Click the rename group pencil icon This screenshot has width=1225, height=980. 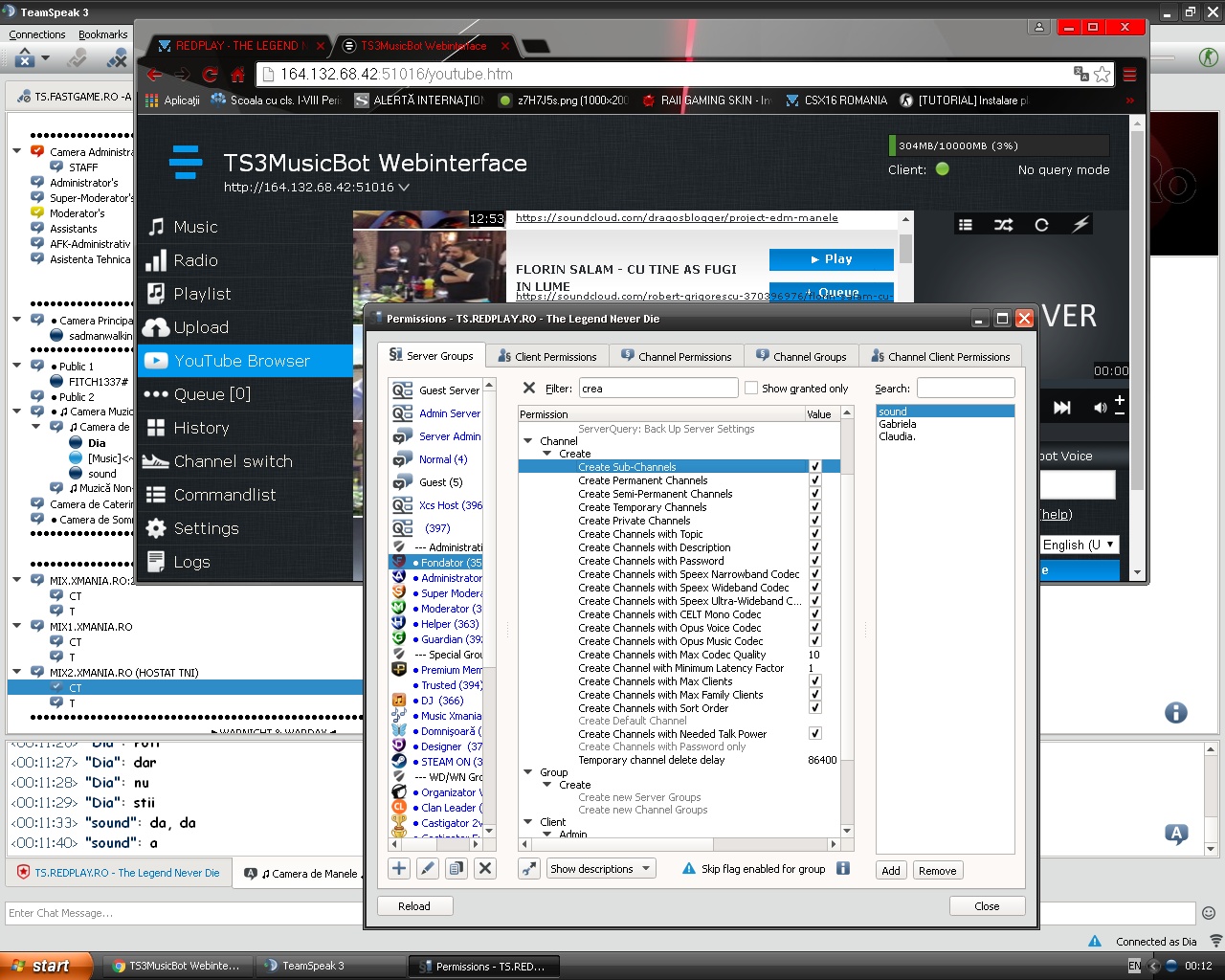click(428, 868)
